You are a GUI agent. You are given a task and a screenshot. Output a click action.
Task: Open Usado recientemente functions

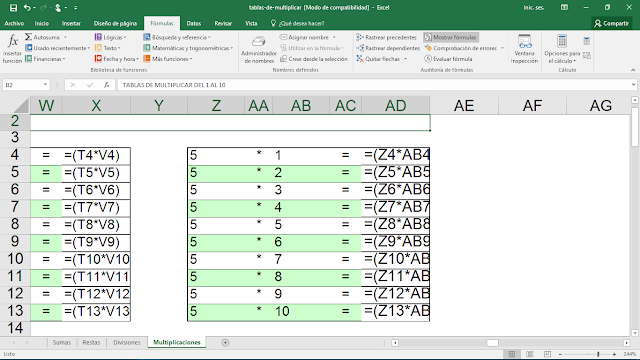pos(58,48)
